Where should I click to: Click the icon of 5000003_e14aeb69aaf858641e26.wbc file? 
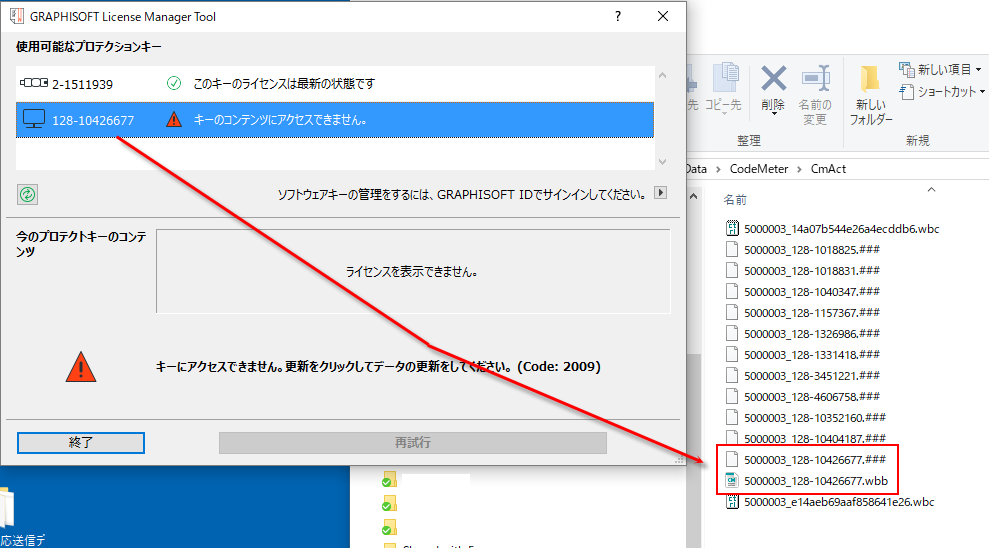(732, 502)
